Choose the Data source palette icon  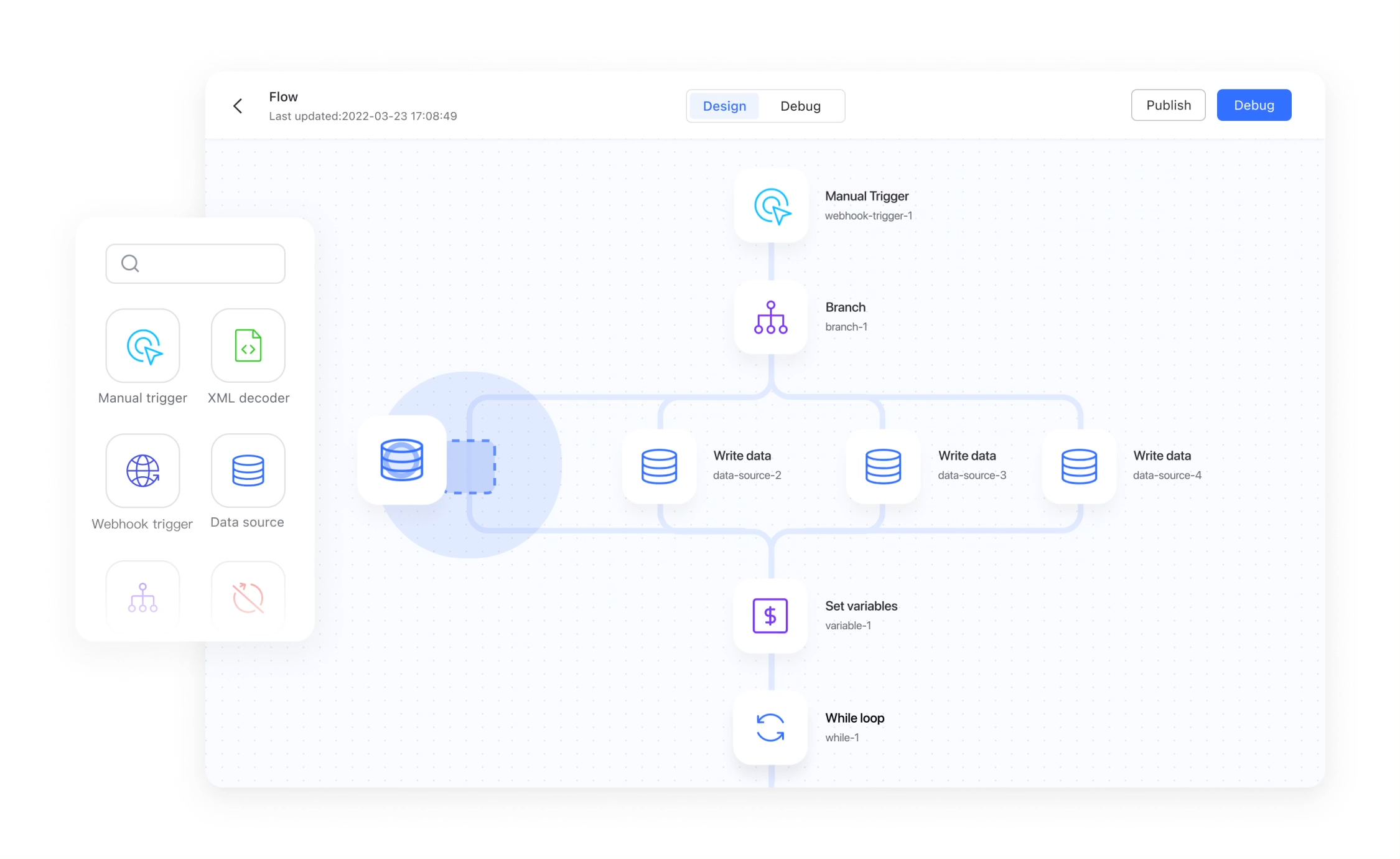[x=248, y=471]
